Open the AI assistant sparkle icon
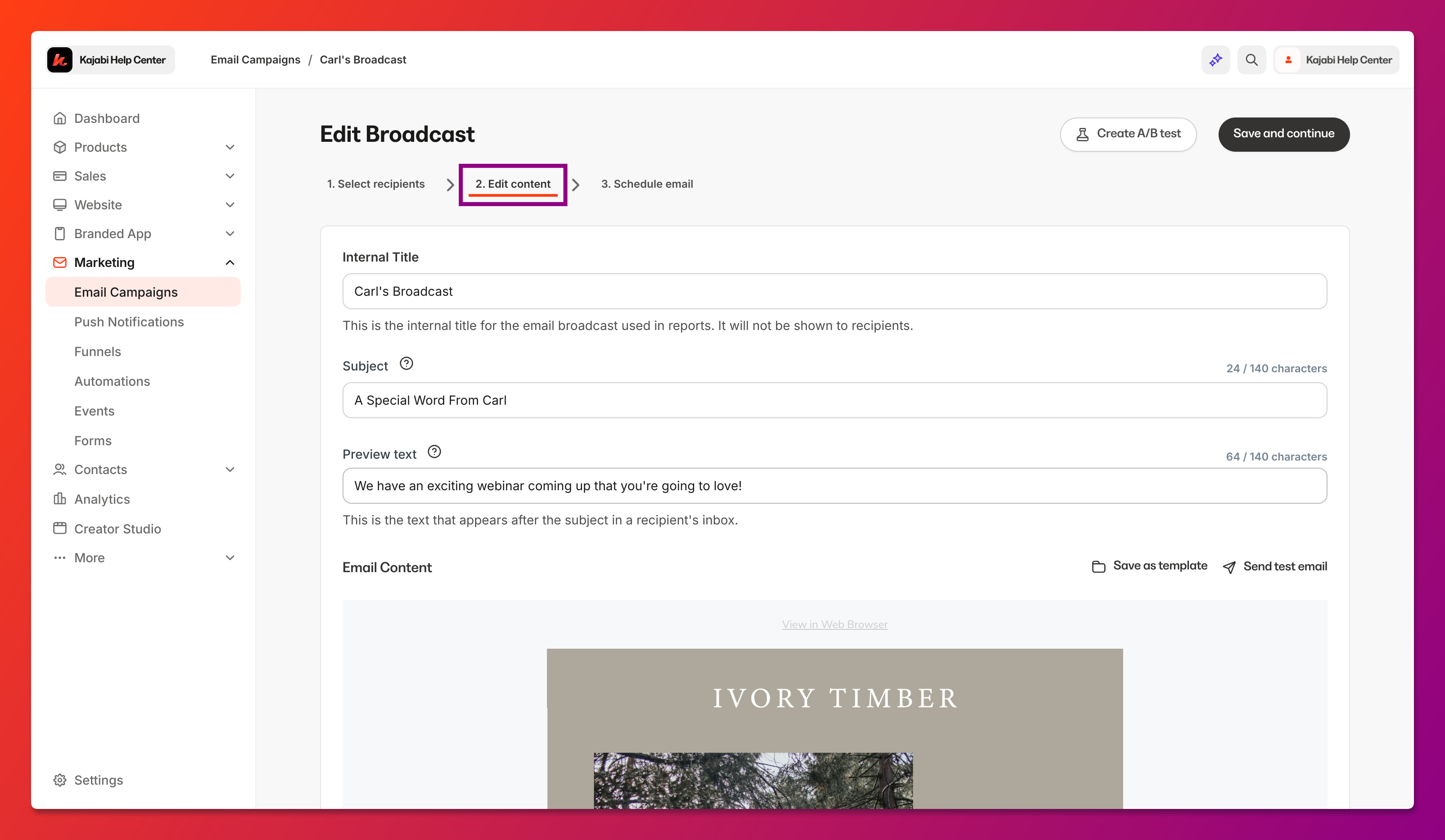1445x840 pixels. pos(1215,59)
